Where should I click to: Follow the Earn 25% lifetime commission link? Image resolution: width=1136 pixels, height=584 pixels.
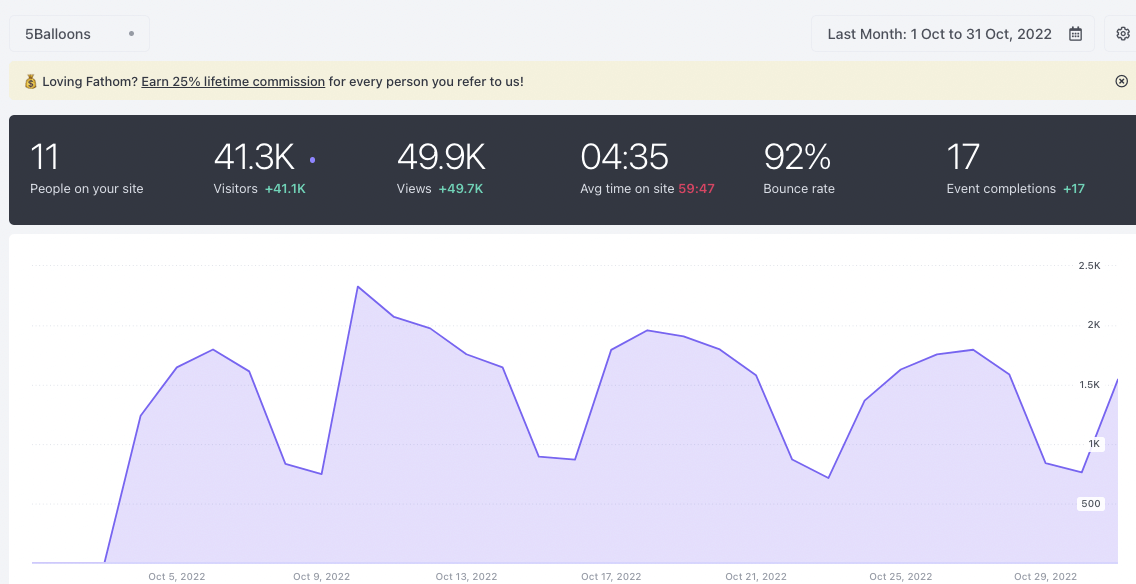tap(232, 81)
